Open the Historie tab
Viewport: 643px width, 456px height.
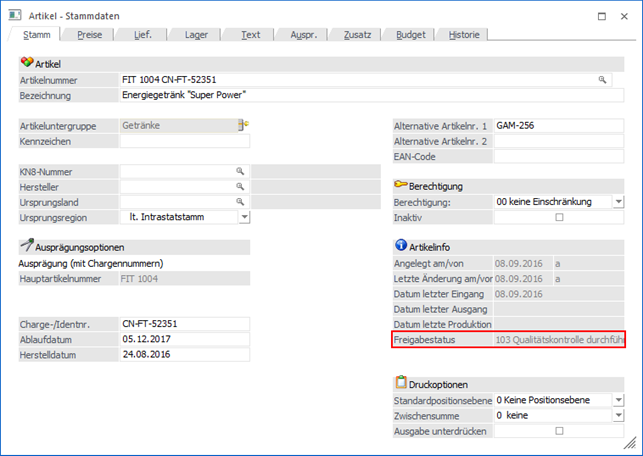[464, 35]
